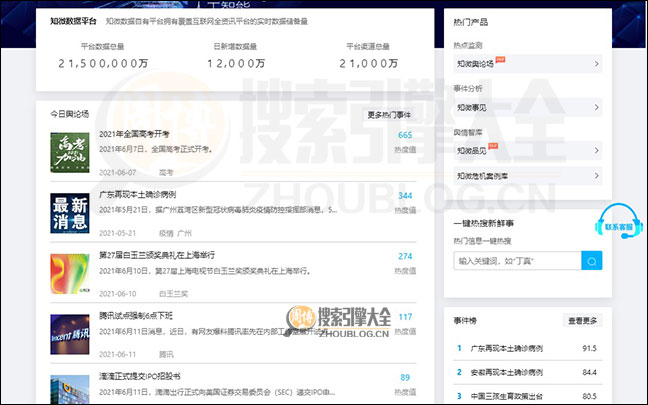648x405 pixels.
Task: Click the 日新增数据量 figure 12,000万
Action: tap(236, 63)
